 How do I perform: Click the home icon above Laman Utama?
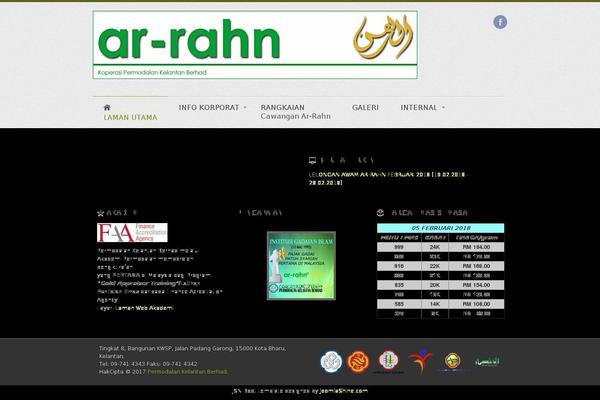[x=107, y=108]
